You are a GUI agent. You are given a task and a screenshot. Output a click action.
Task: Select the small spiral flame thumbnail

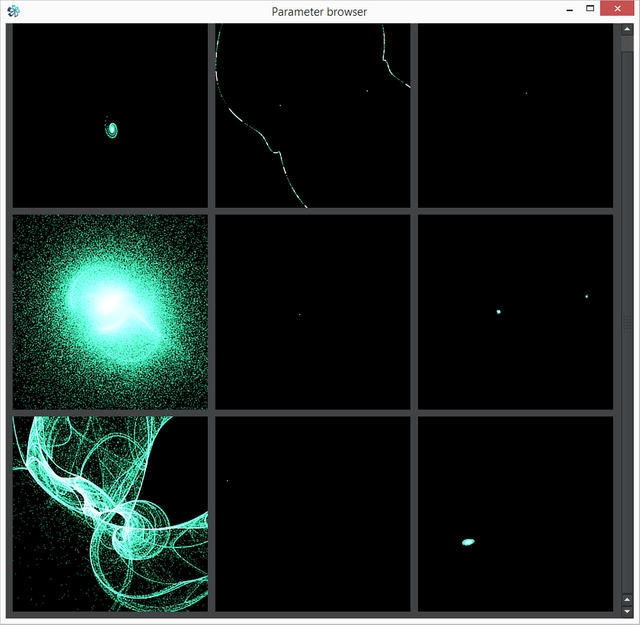110,116
